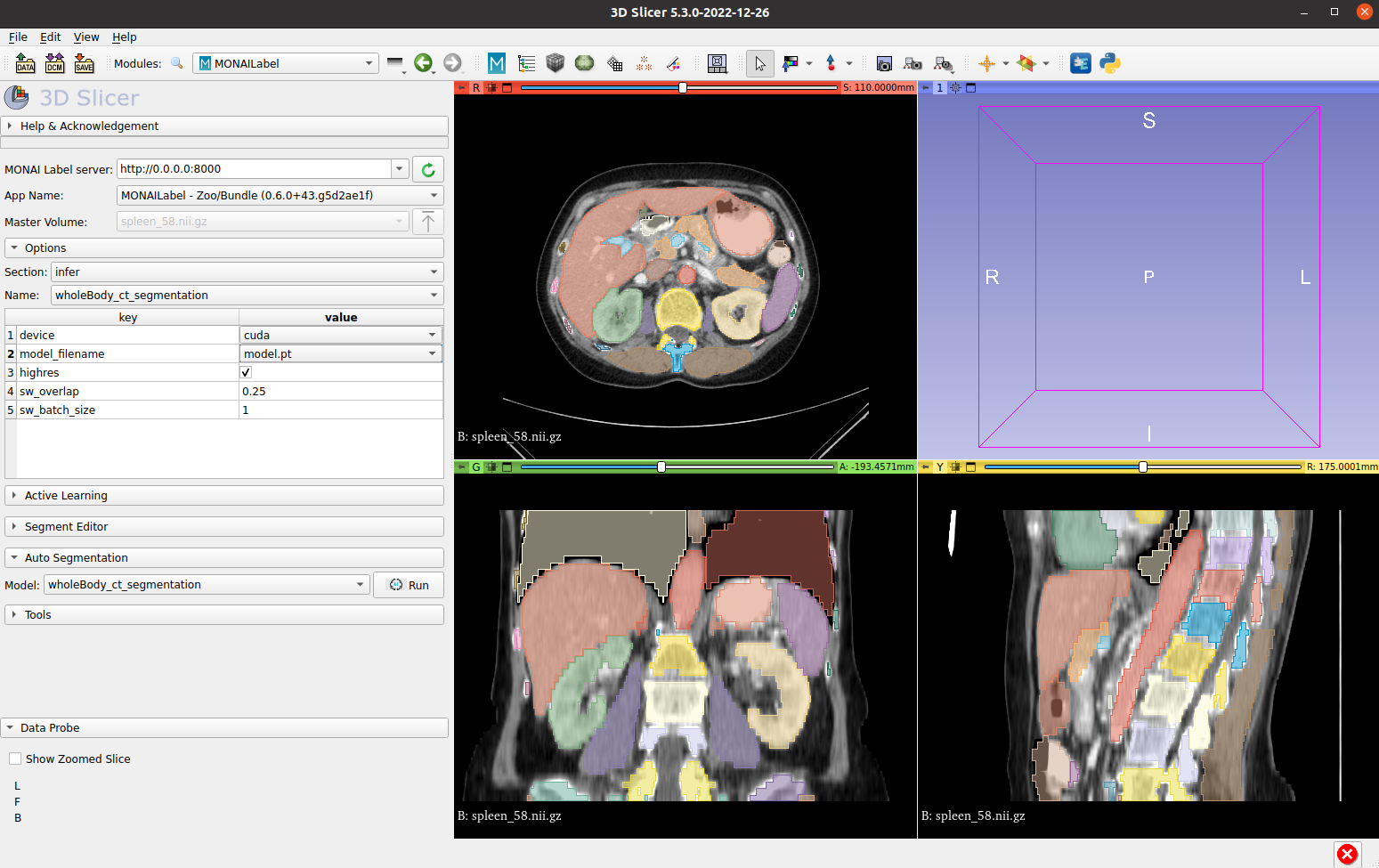1379x868 pixels.
Task: Click the error log red X icon
Action: [x=1348, y=855]
